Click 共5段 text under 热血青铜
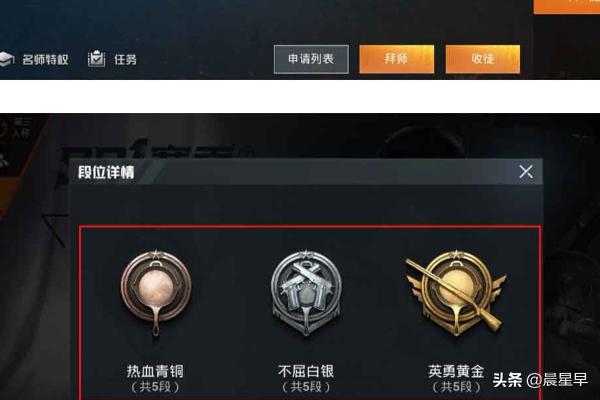 (x=155, y=387)
